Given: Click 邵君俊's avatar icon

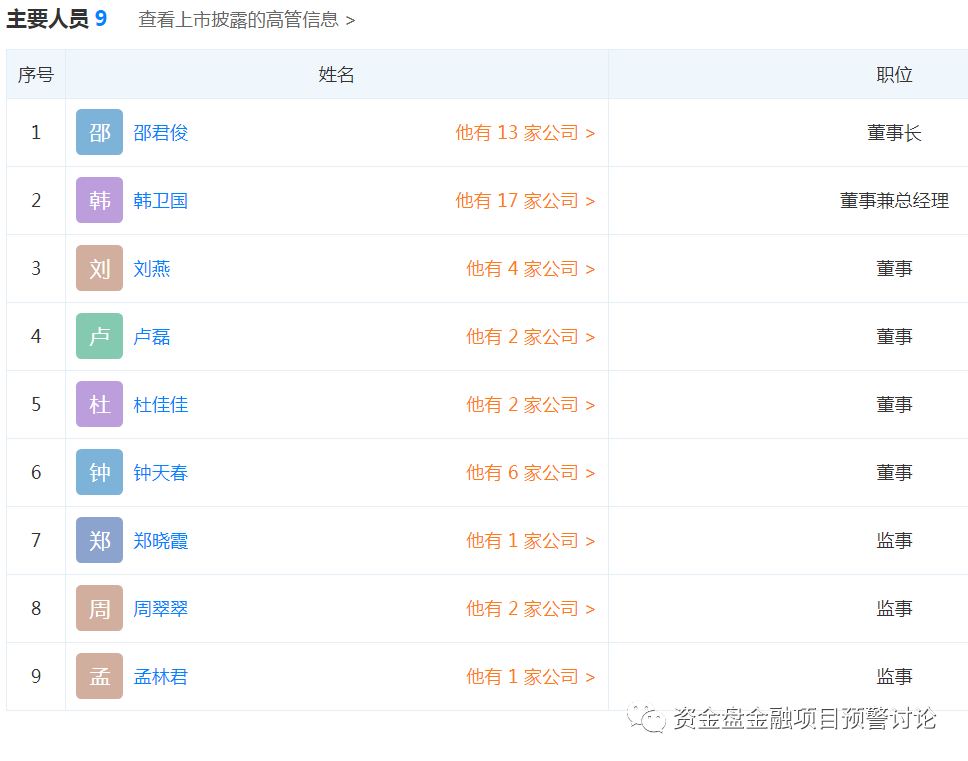Looking at the screenshot, I should click(98, 132).
